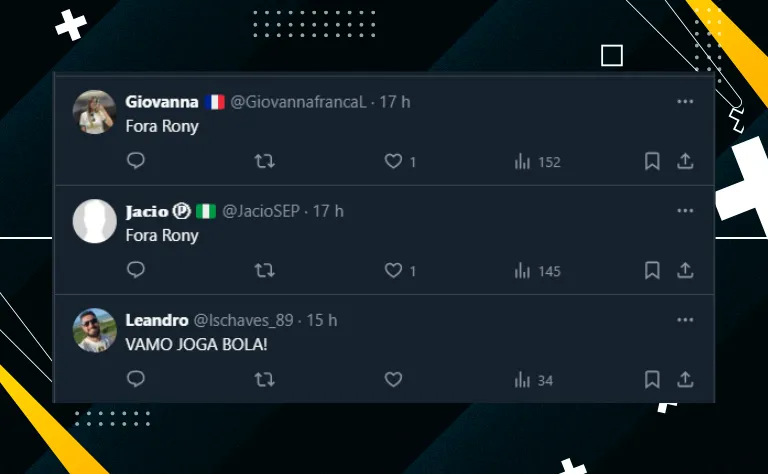
Task: Retweet Giovanna's Fora Rony post
Action: click(264, 161)
